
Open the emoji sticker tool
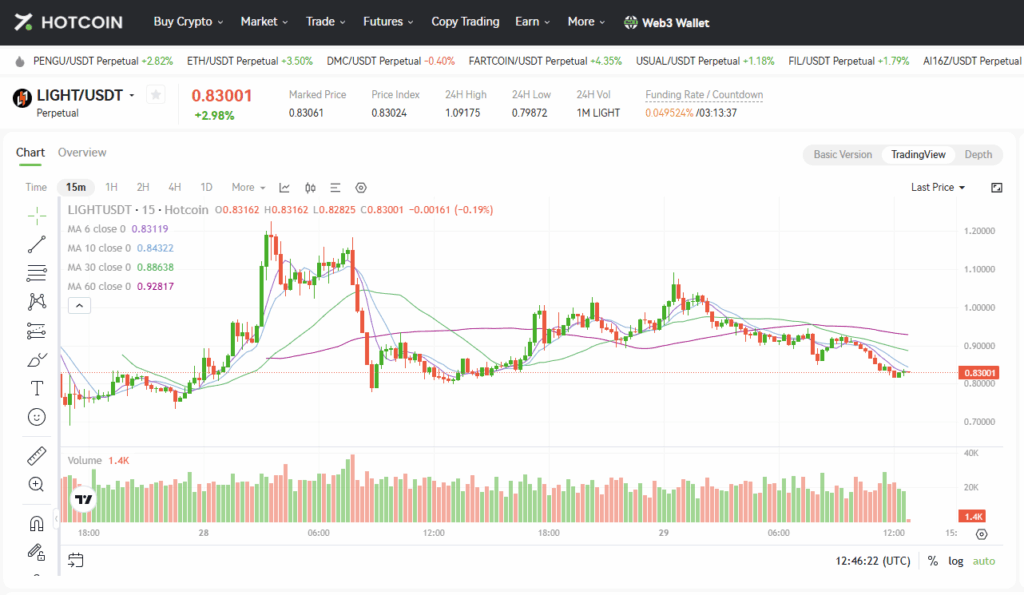(37, 417)
